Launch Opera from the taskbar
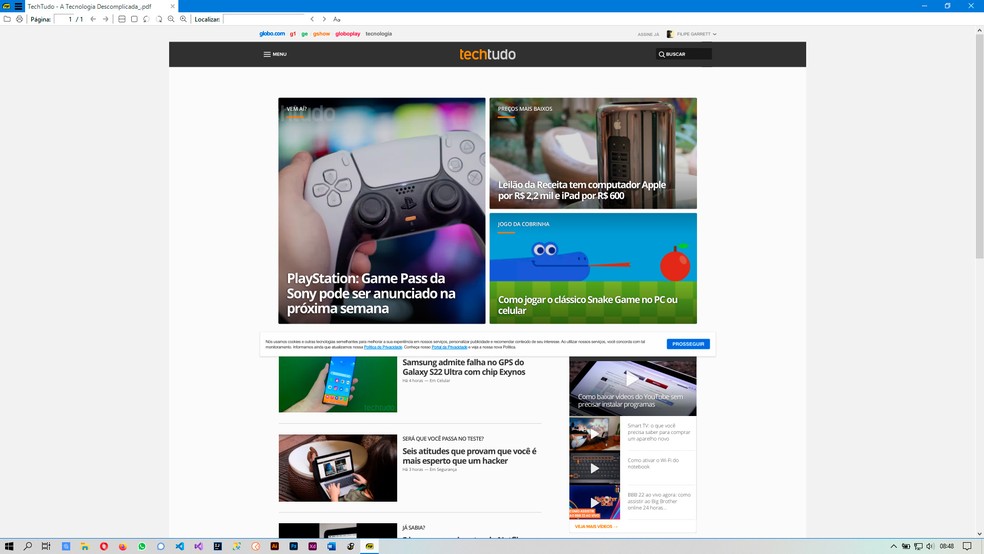 tap(104, 546)
